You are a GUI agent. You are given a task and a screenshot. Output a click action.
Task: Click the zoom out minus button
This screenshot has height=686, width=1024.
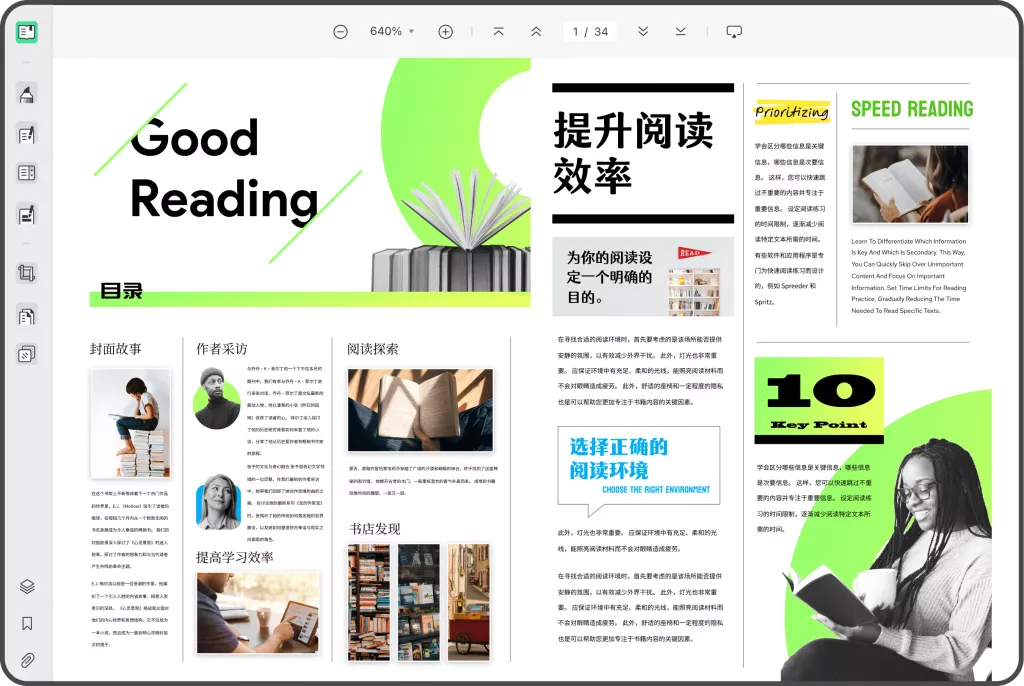coord(340,32)
